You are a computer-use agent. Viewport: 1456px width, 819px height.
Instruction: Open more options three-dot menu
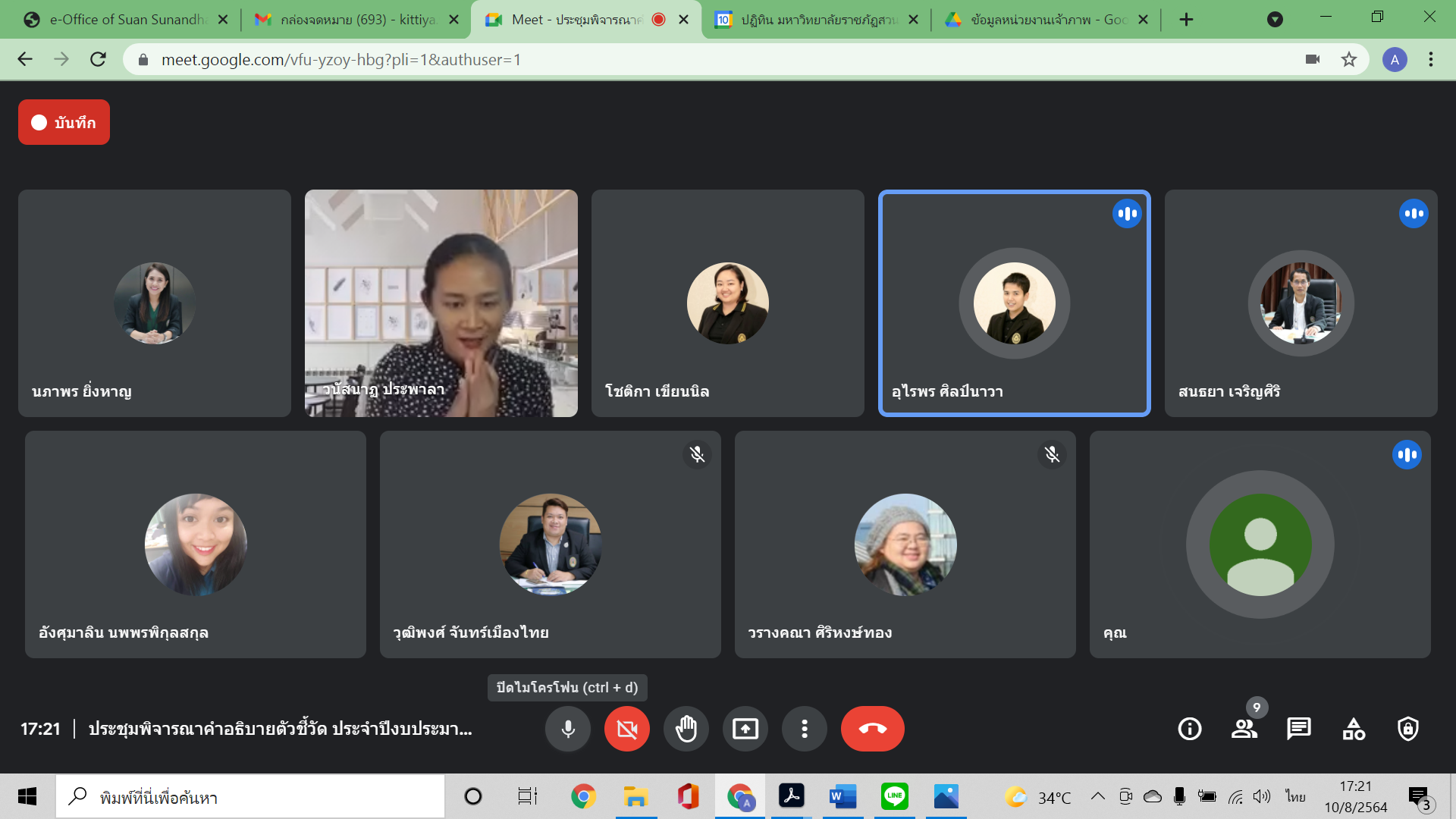click(x=804, y=729)
